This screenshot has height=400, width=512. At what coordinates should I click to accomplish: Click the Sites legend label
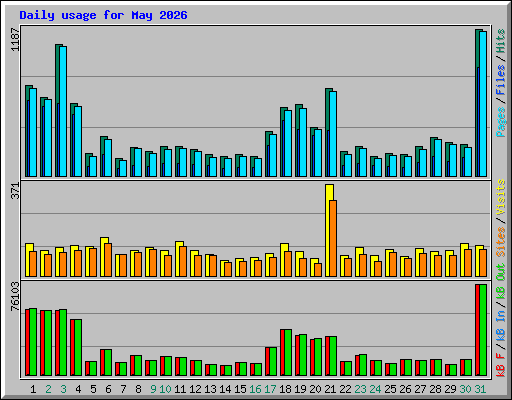click(501, 242)
